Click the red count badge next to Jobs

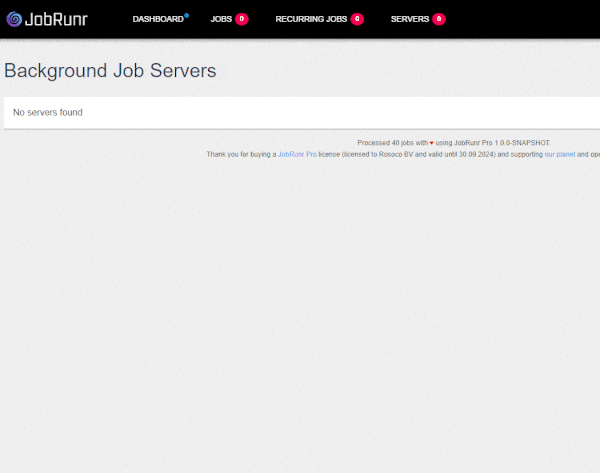coord(241,19)
